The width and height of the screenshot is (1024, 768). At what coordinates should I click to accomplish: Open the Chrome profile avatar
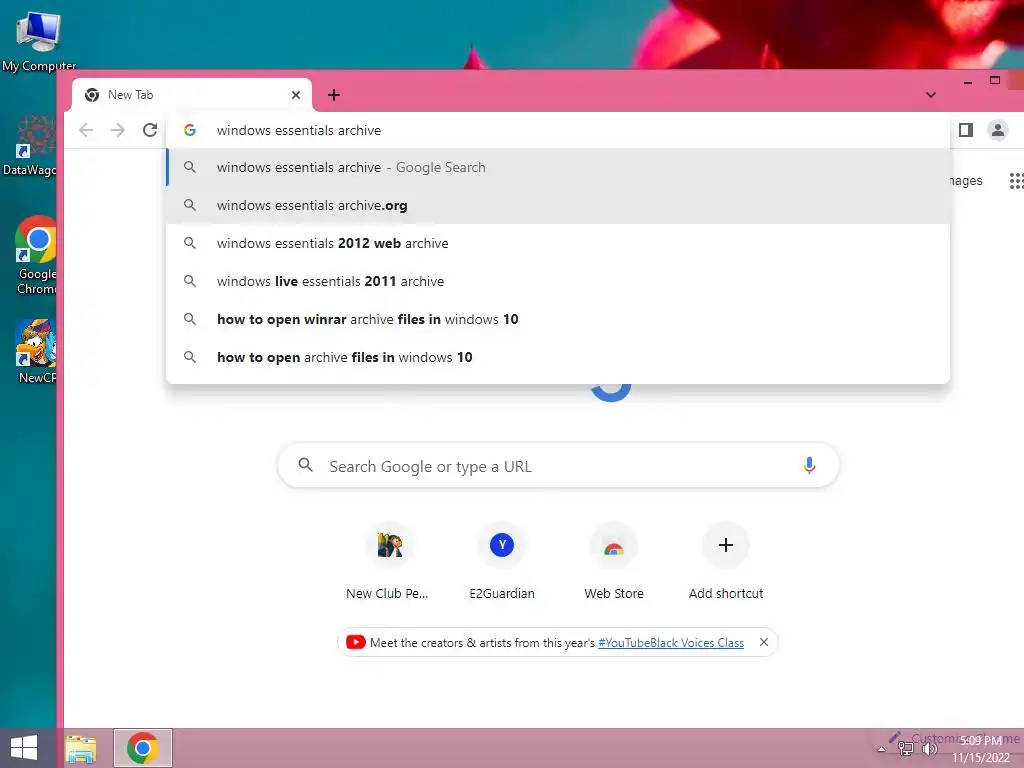[x=997, y=130]
